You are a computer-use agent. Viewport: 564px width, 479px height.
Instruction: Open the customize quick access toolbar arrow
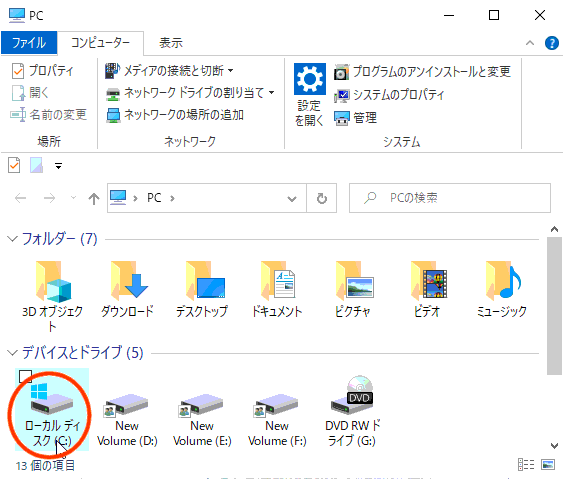point(58,166)
